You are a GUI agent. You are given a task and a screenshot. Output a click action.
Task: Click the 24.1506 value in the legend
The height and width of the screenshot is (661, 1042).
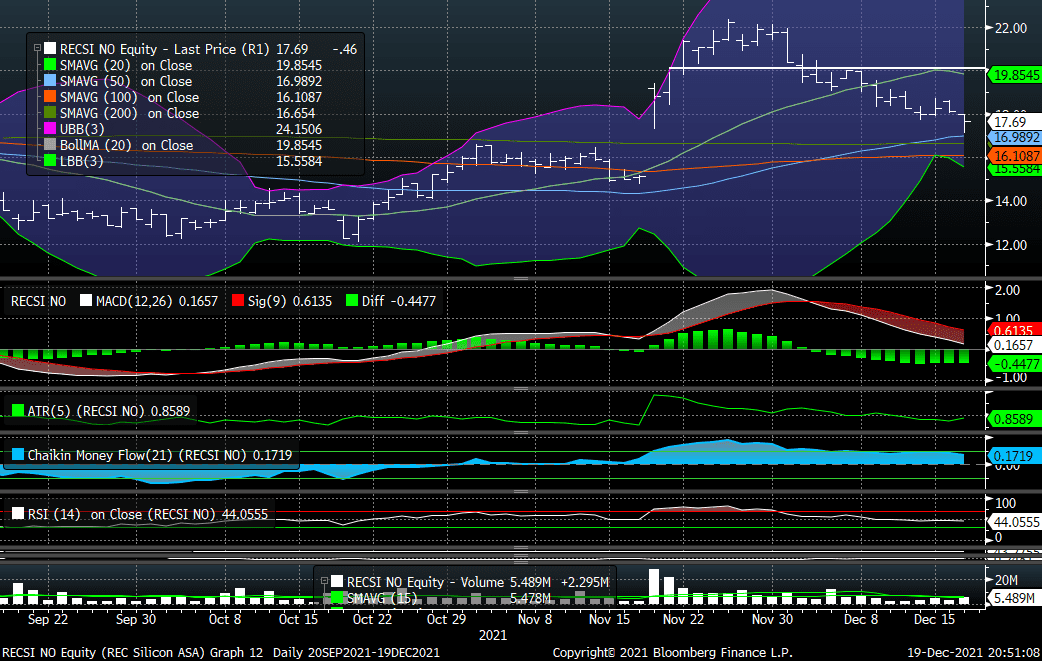click(x=299, y=129)
